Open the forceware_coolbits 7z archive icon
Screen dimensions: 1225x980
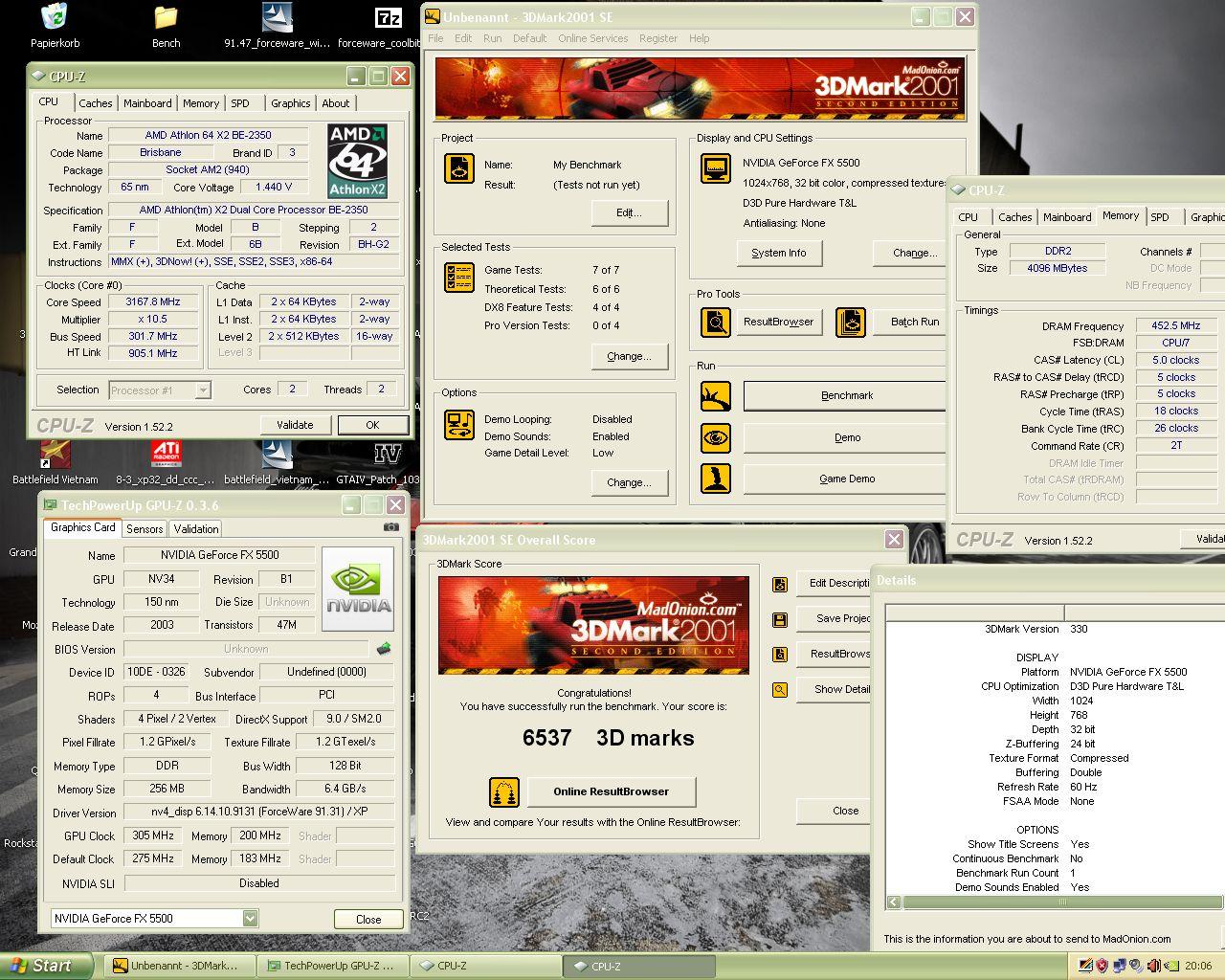pyautogui.click(x=388, y=17)
